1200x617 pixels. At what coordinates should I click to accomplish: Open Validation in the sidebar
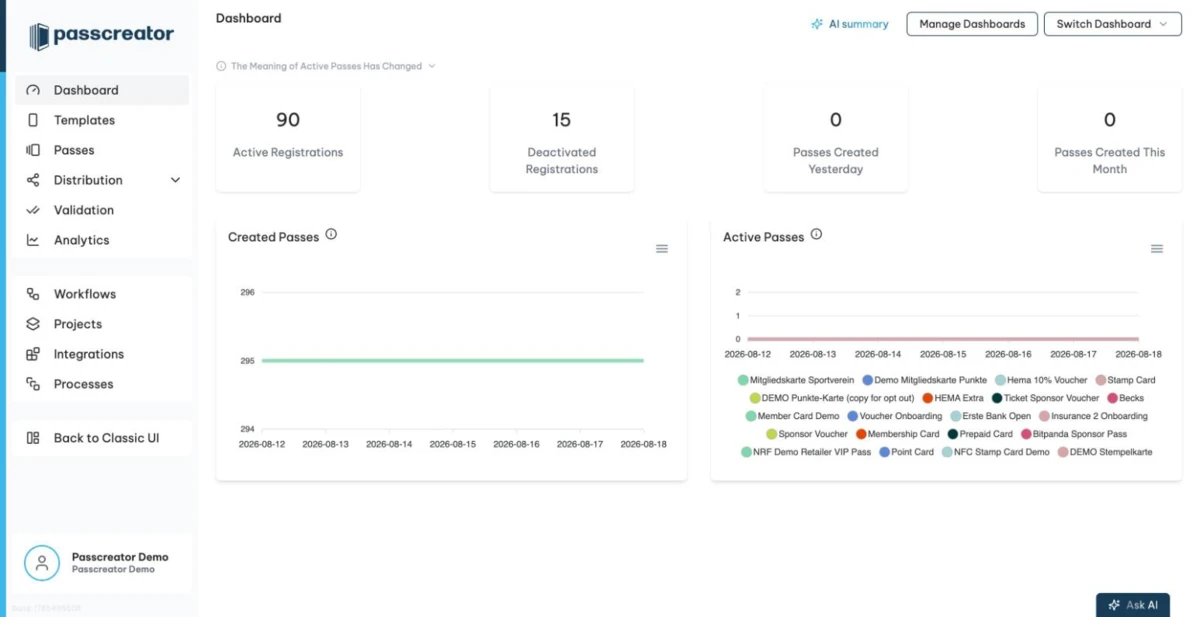point(102,210)
